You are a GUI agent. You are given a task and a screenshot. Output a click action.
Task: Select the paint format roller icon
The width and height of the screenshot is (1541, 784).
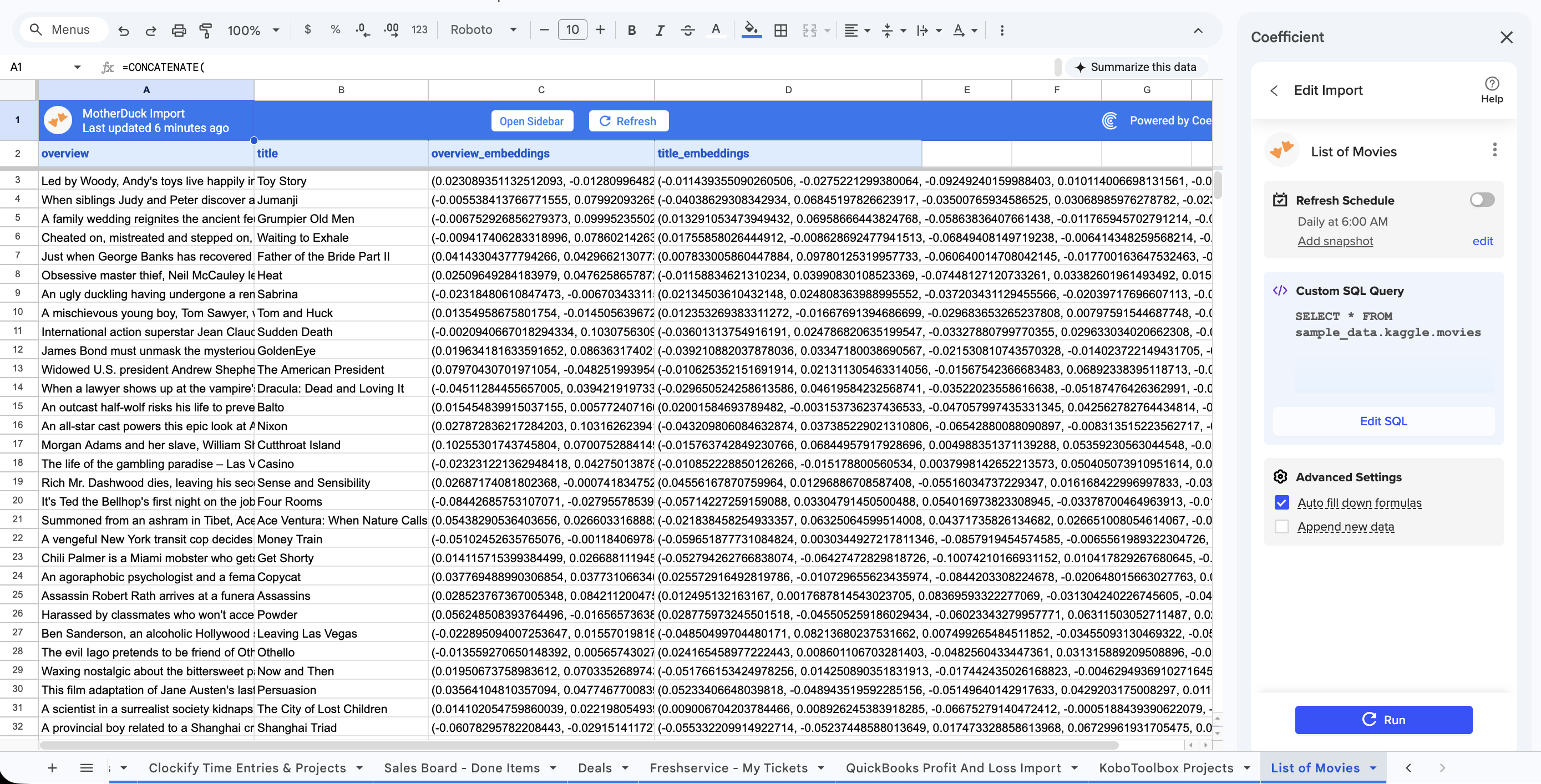pyautogui.click(x=206, y=30)
